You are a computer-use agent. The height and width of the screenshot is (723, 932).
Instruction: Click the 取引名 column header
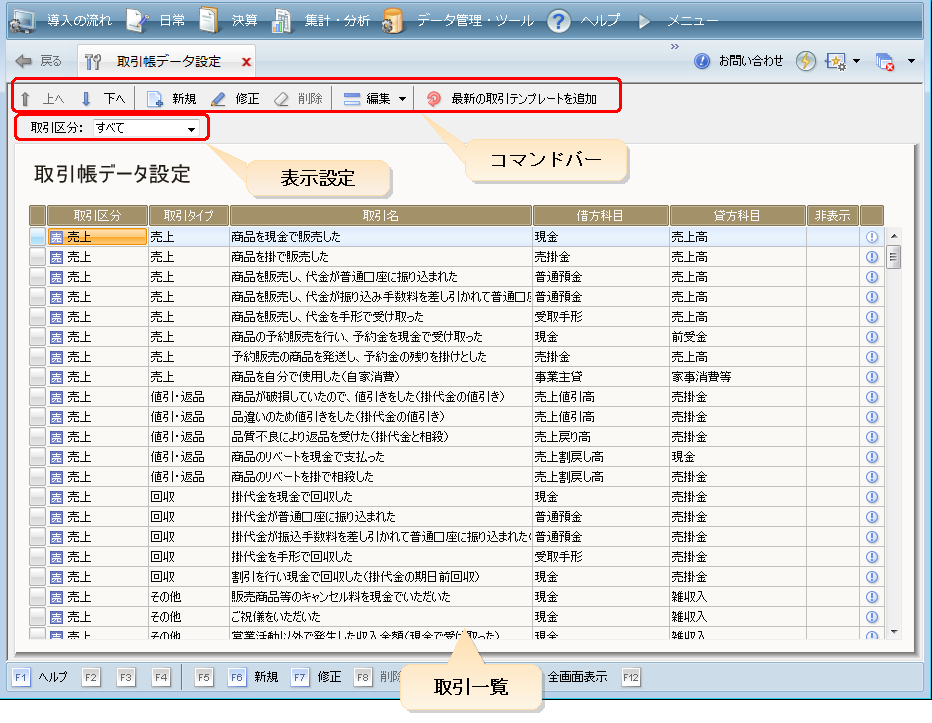click(380, 215)
